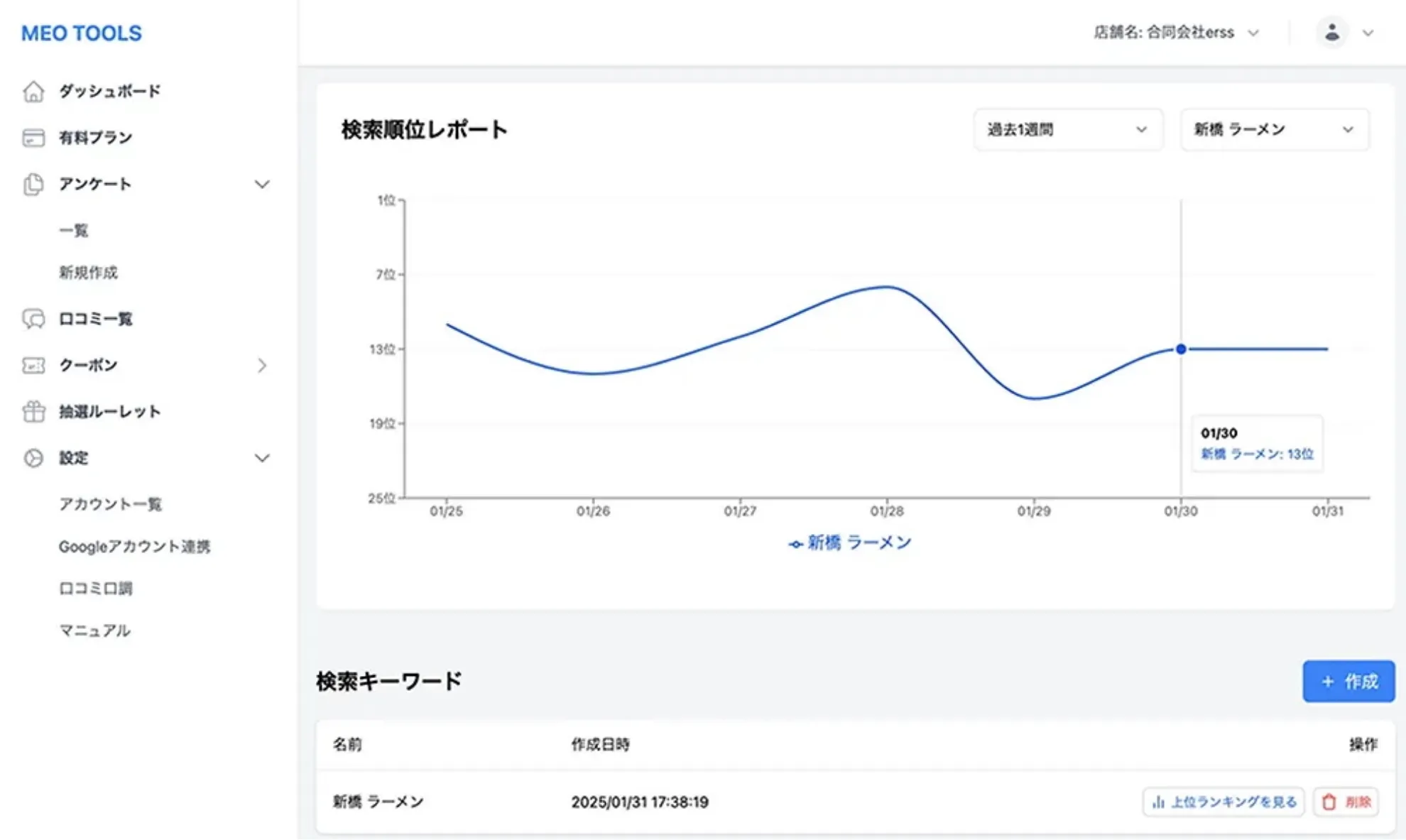Select アンケート in the sidebar
Image resolution: width=1406 pixels, height=840 pixels.
point(95,184)
